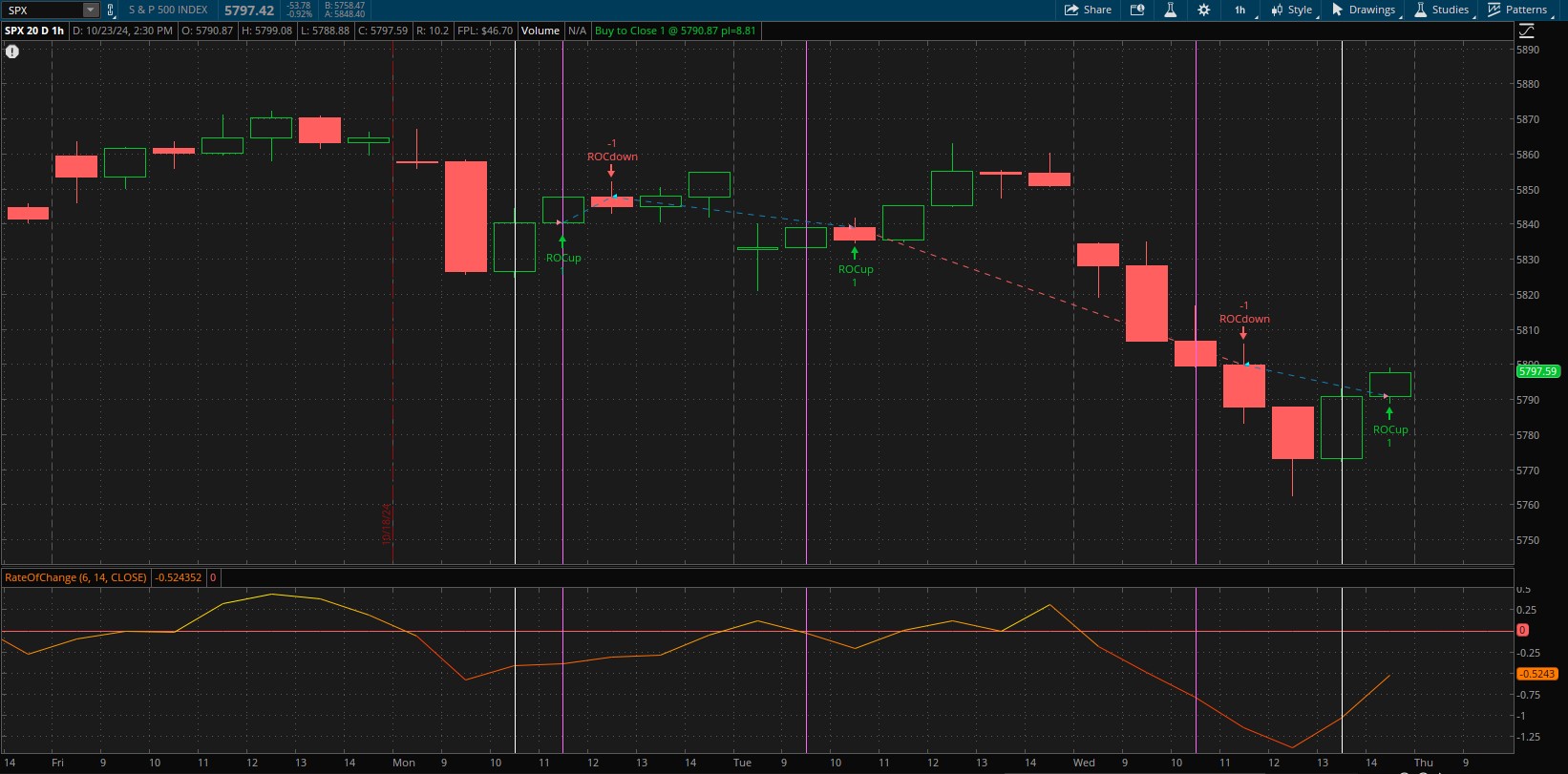This screenshot has height=774, width=1568.
Task: Click the C: 5797.59 close value
Action: click(383, 31)
